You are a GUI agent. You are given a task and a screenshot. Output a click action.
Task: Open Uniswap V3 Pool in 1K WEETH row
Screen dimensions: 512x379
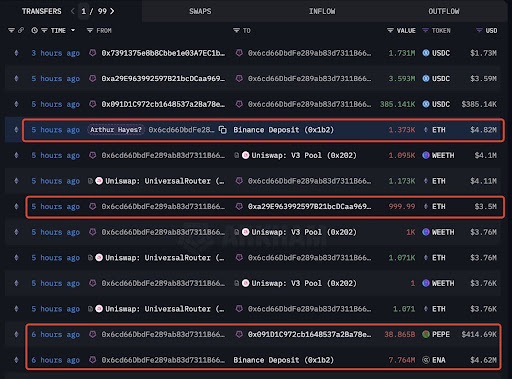[304, 232]
